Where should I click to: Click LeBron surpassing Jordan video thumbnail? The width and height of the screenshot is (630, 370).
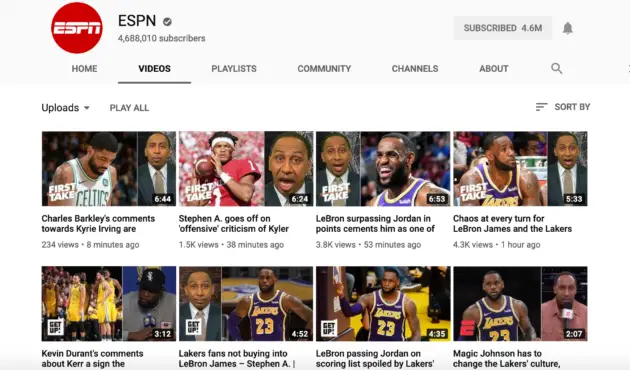pyautogui.click(x=383, y=169)
